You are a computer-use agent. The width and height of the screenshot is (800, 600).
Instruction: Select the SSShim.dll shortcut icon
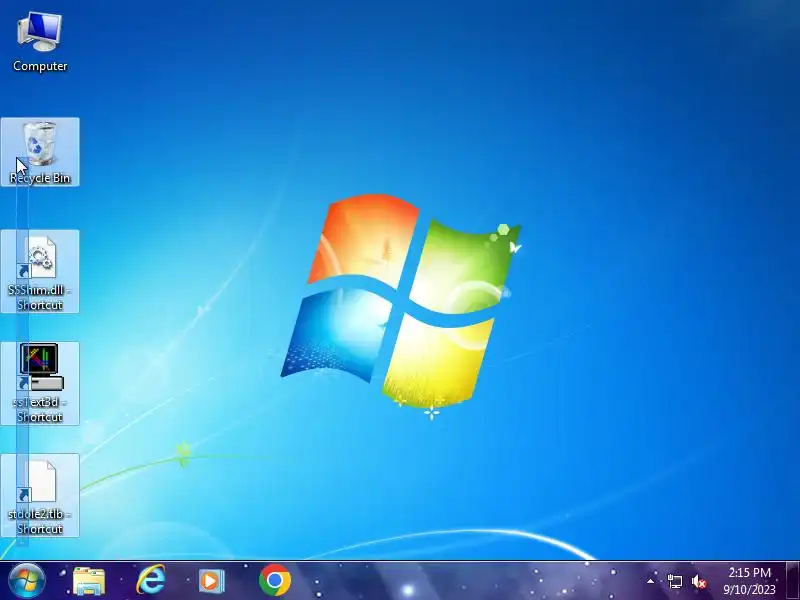(x=40, y=271)
